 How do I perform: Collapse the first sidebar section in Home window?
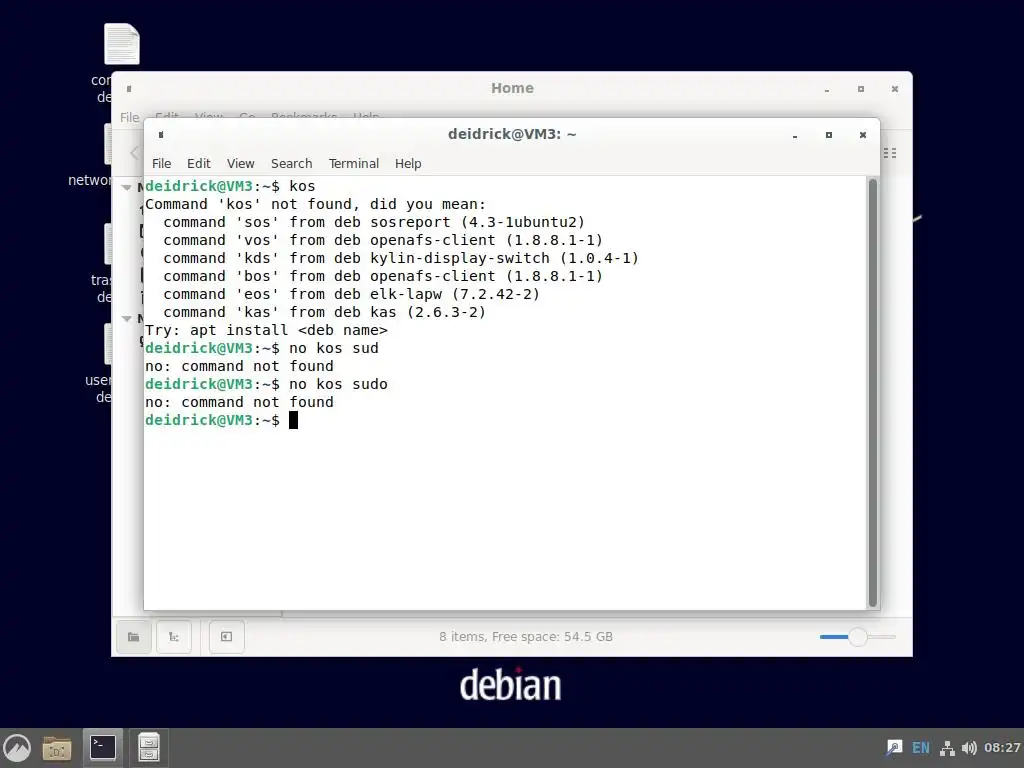tap(126, 187)
